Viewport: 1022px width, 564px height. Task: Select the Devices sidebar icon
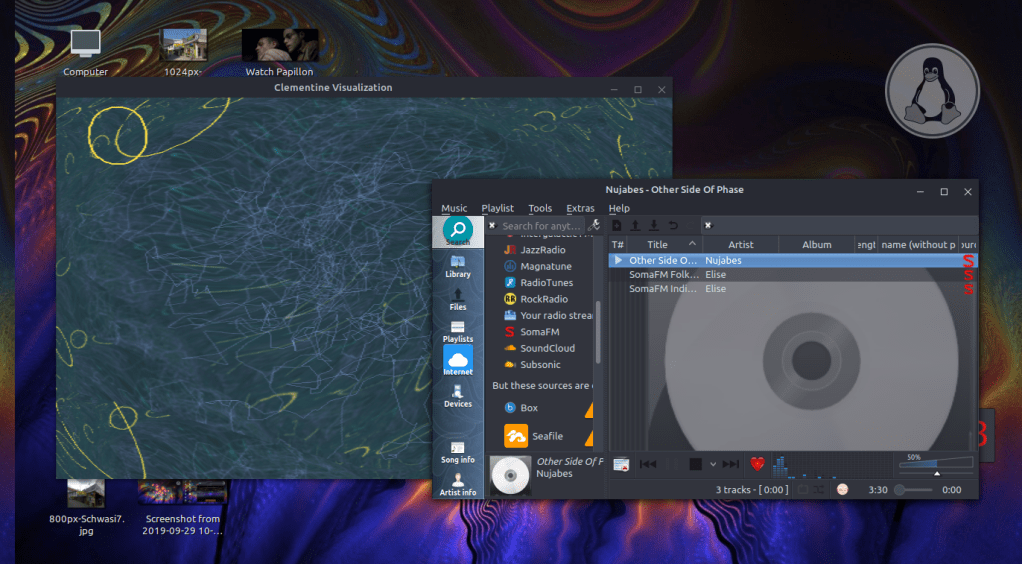(x=457, y=396)
